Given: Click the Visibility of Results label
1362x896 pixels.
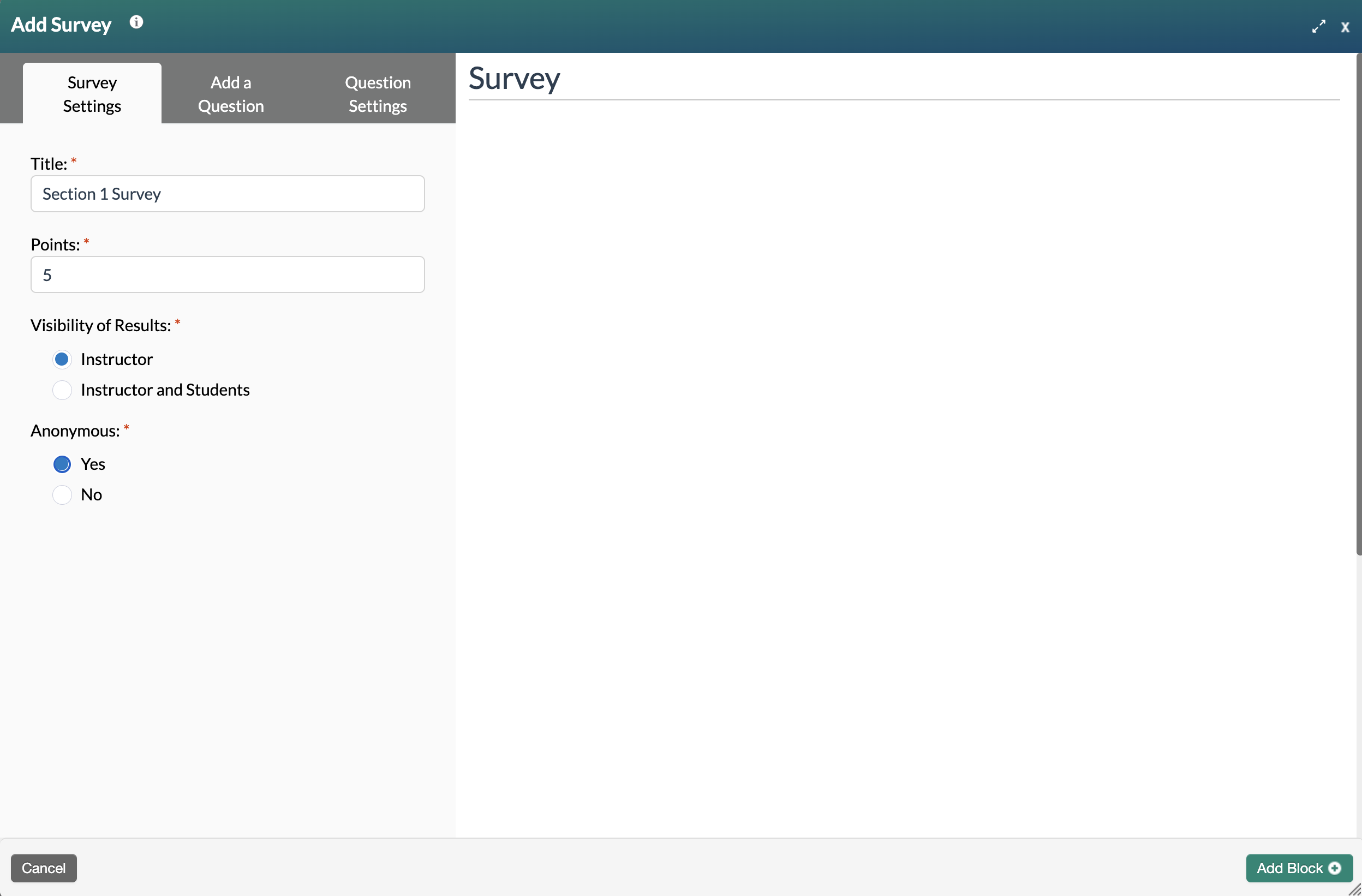Looking at the screenshot, I should pyautogui.click(x=101, y=326).
